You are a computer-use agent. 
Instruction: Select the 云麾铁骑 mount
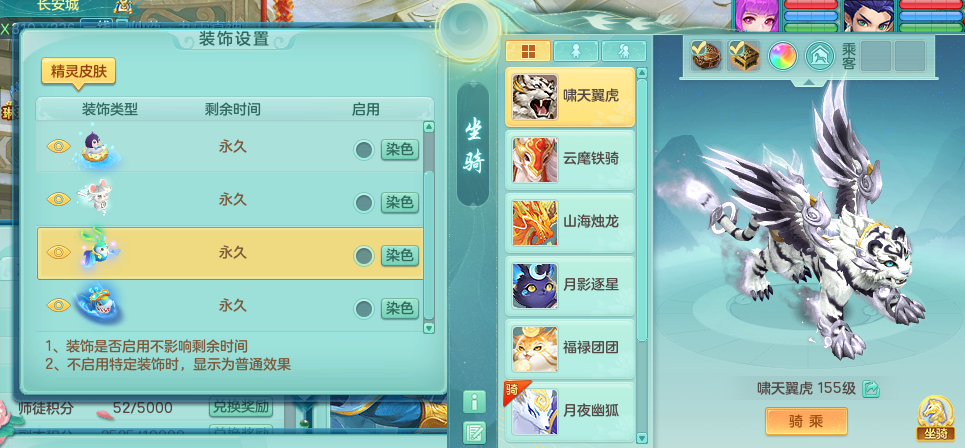(x=570, y=159)
